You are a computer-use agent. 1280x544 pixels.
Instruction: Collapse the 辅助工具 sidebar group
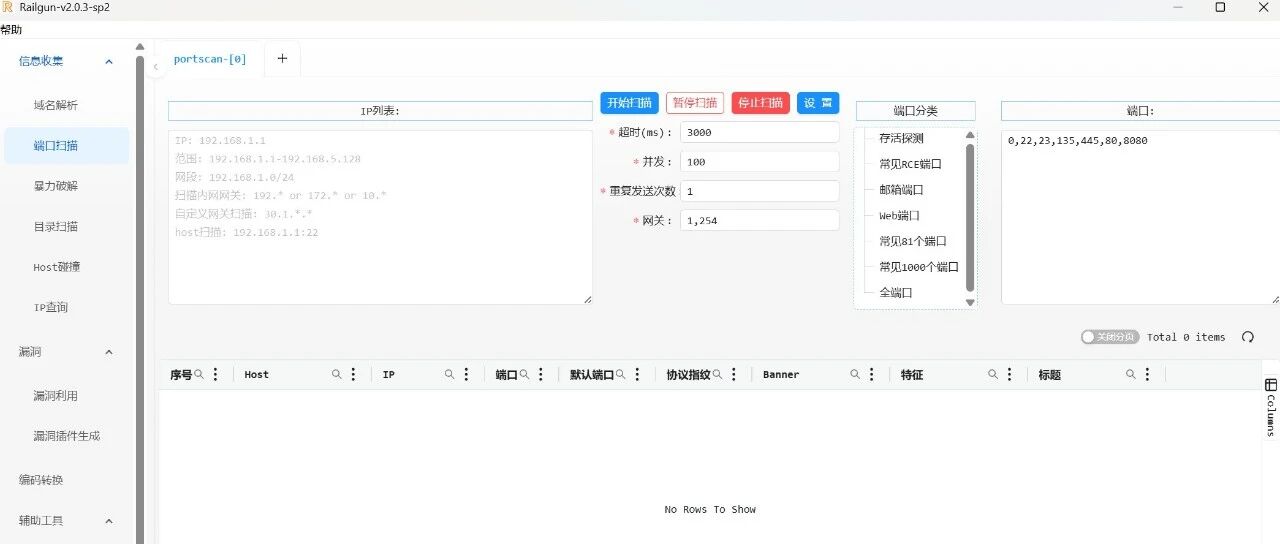pos(109,521)
